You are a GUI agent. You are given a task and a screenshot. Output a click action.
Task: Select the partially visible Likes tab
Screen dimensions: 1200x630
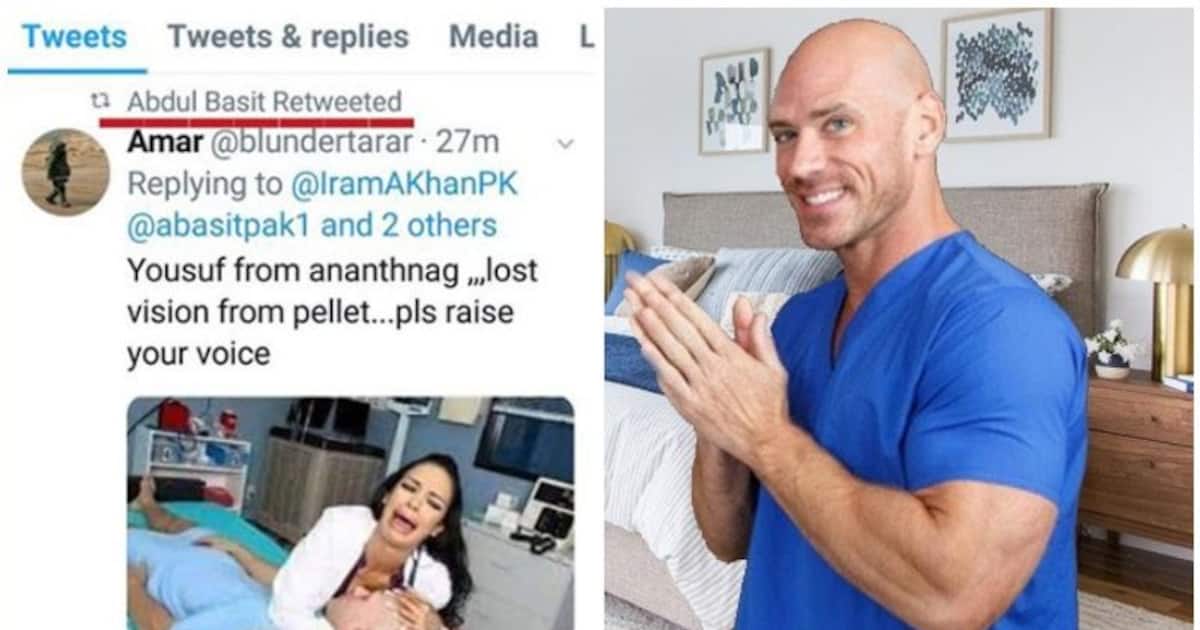(587, 37)
